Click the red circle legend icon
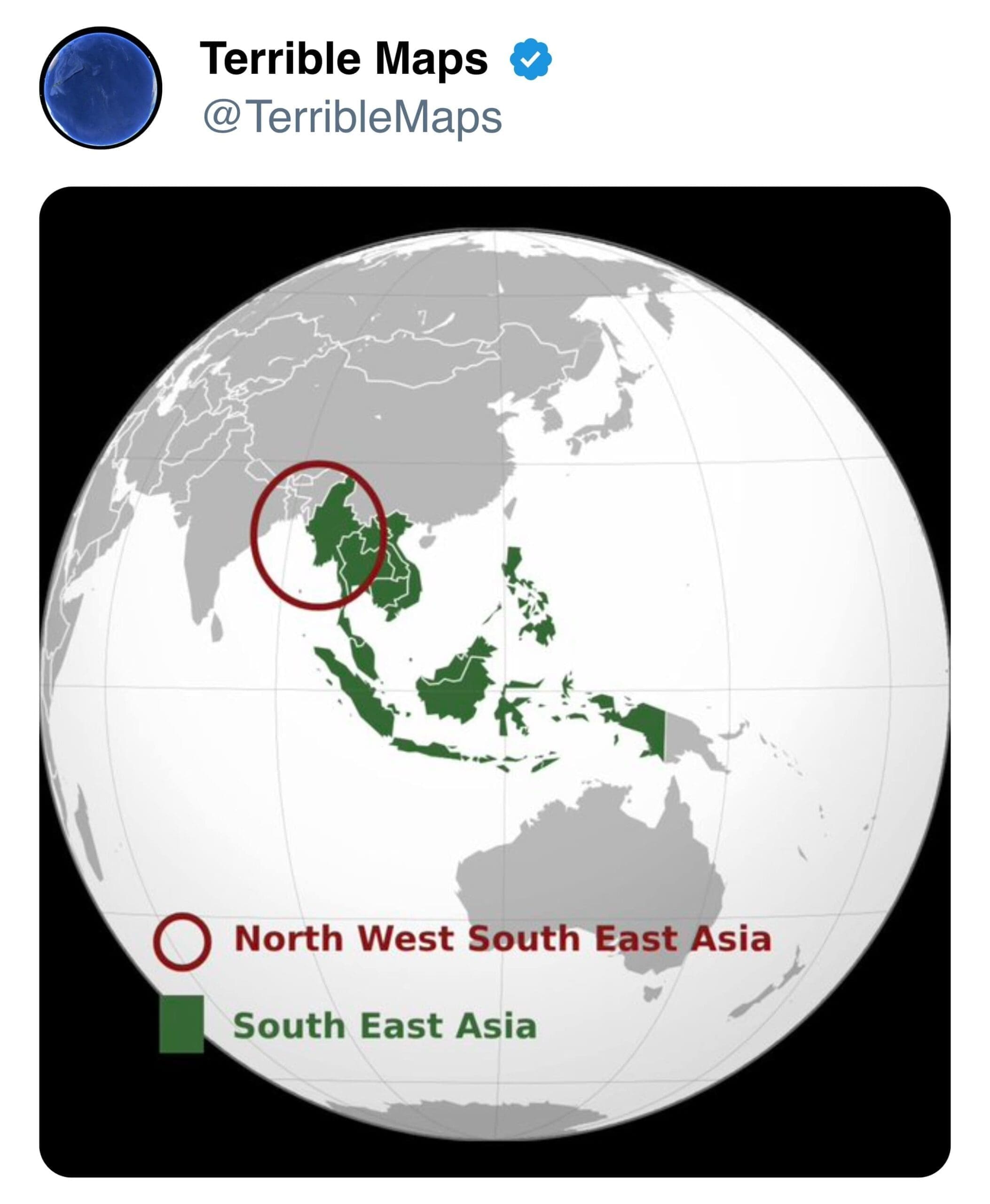990x1204 pixels. (x=182, y=942)
